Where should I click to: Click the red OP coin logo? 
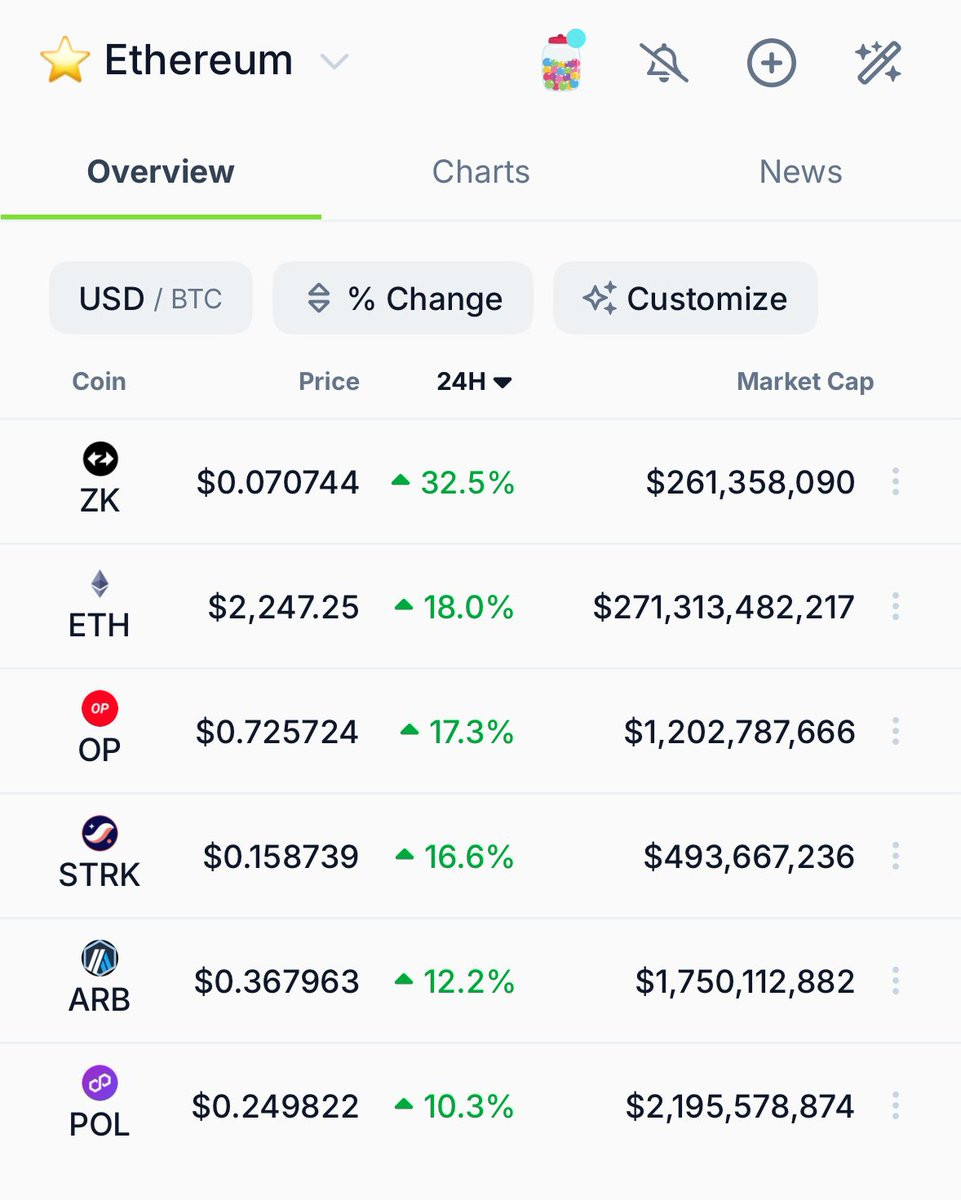pyautogui.click(x=100, y=709)
